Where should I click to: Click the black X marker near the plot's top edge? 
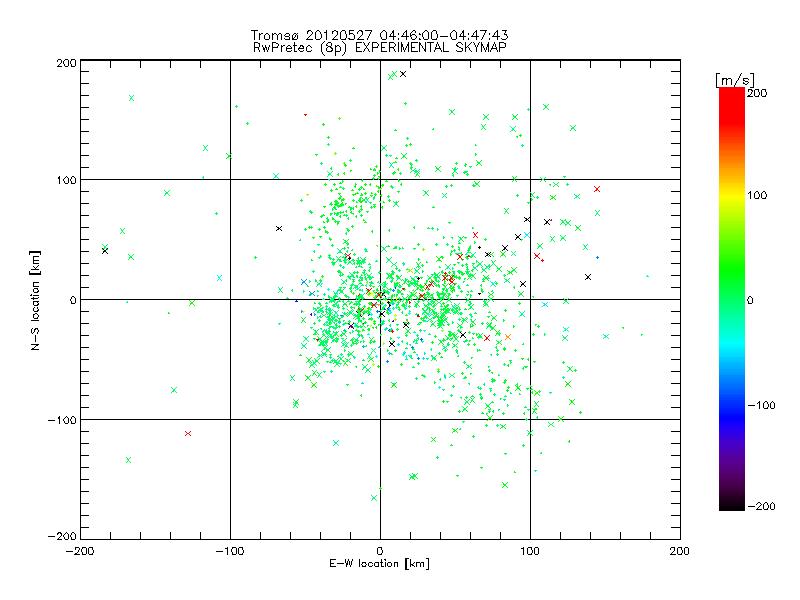(x=403, y=74)
